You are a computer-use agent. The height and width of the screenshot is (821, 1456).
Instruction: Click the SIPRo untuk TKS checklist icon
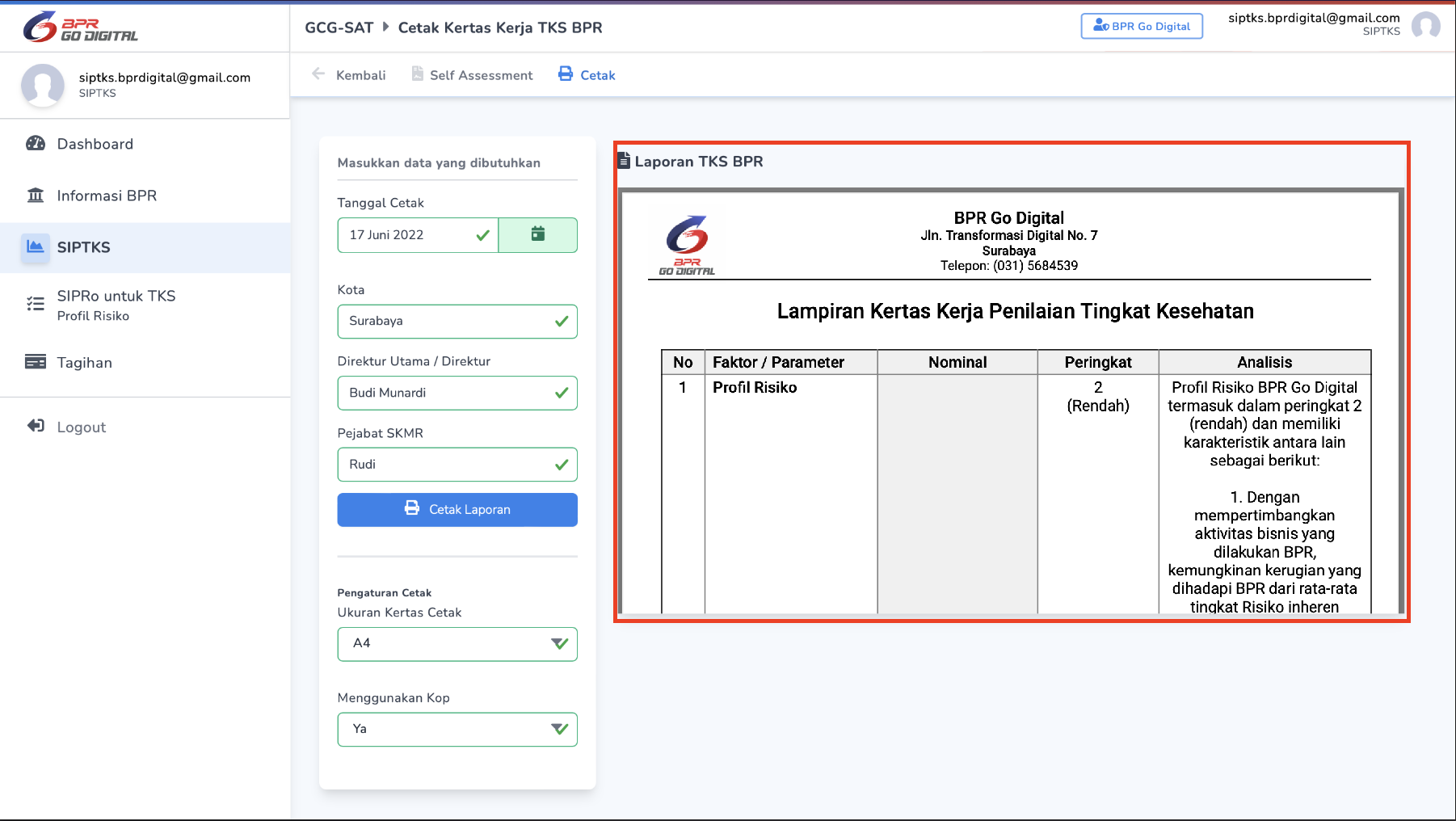(36, 304)
